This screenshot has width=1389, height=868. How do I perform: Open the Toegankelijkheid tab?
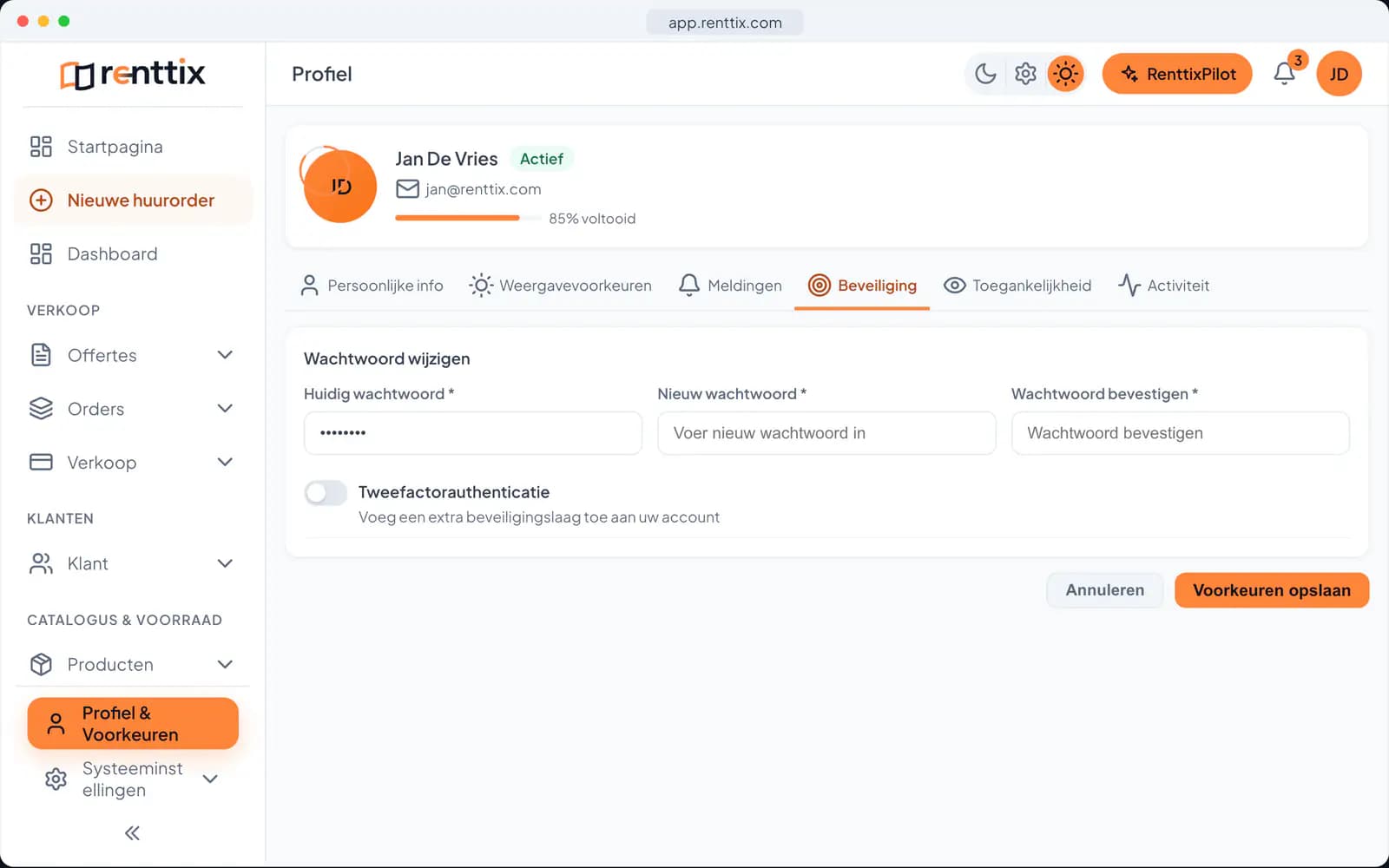click(x=1017, y=286)
